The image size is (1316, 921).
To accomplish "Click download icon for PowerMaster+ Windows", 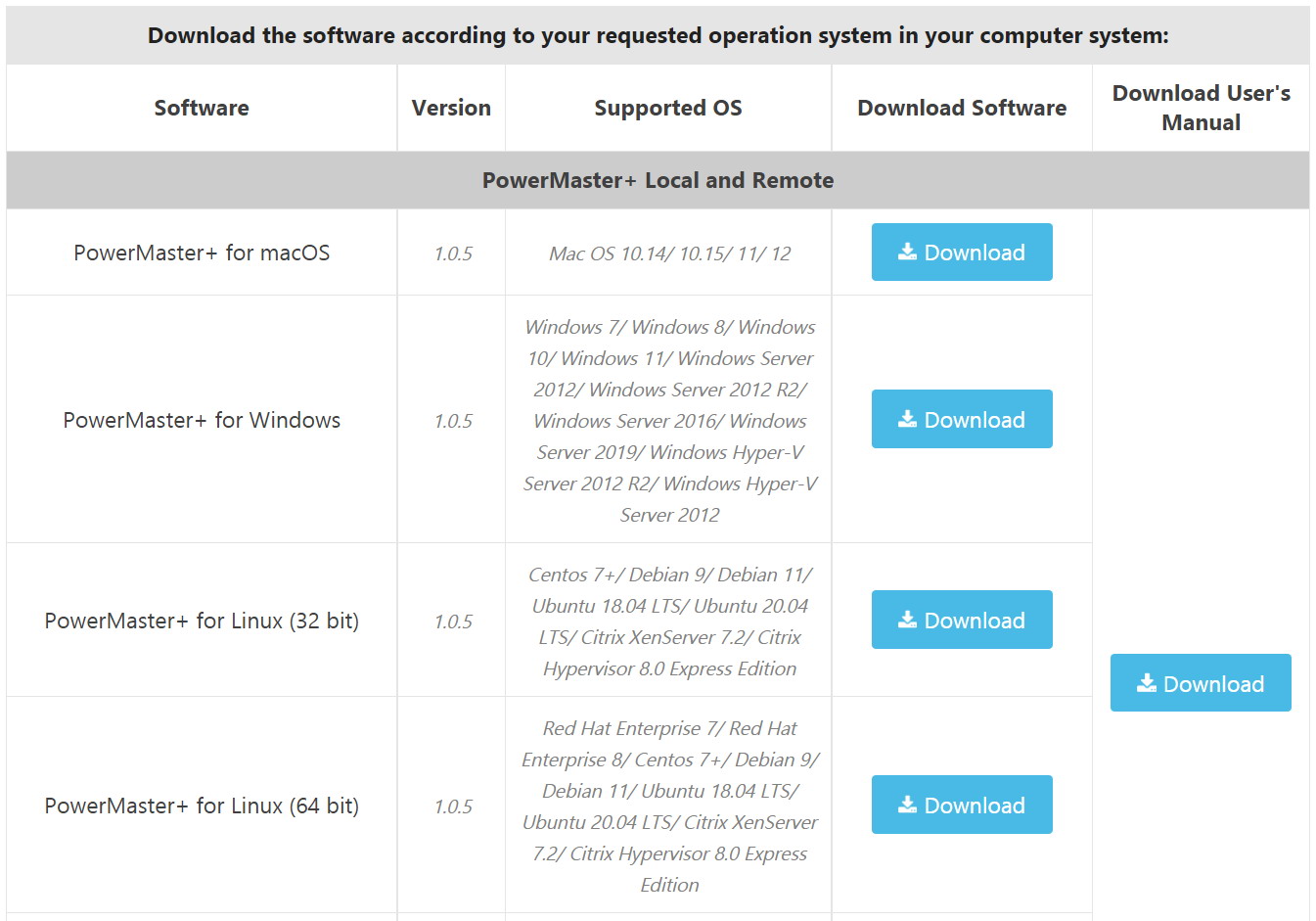I will coord(908,420).
